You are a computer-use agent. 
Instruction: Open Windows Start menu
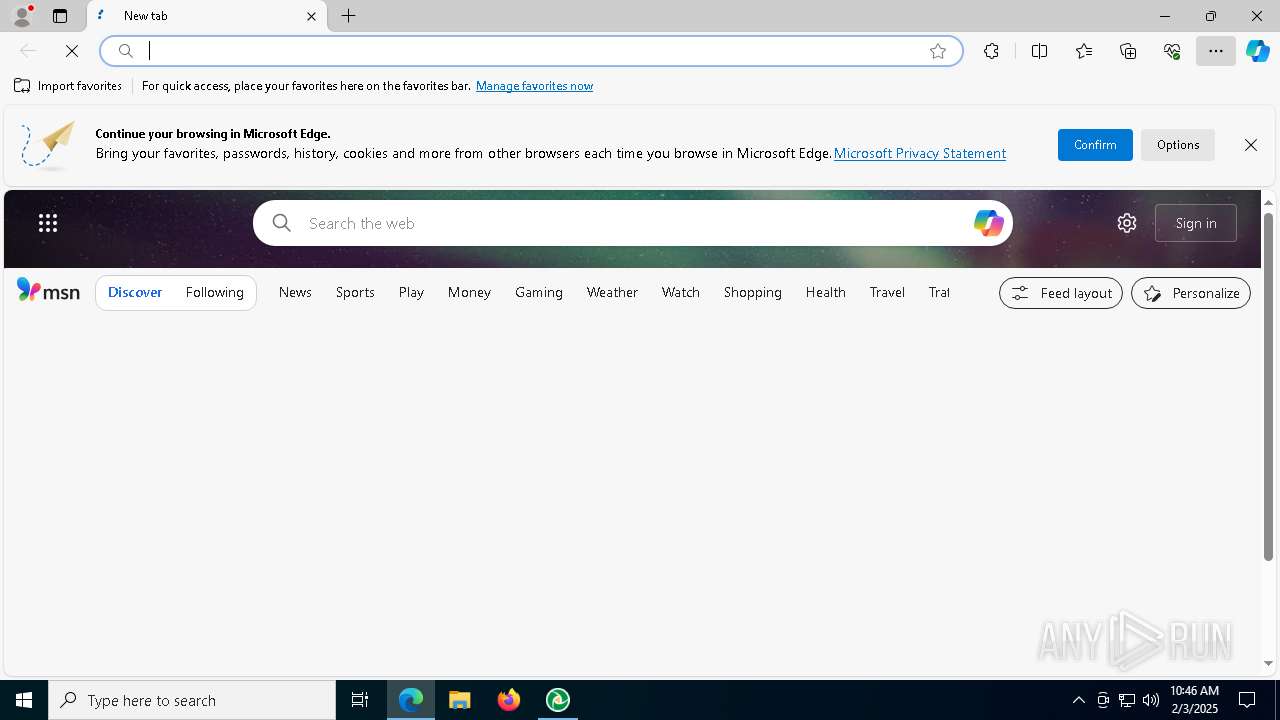[x=24, y=700]
